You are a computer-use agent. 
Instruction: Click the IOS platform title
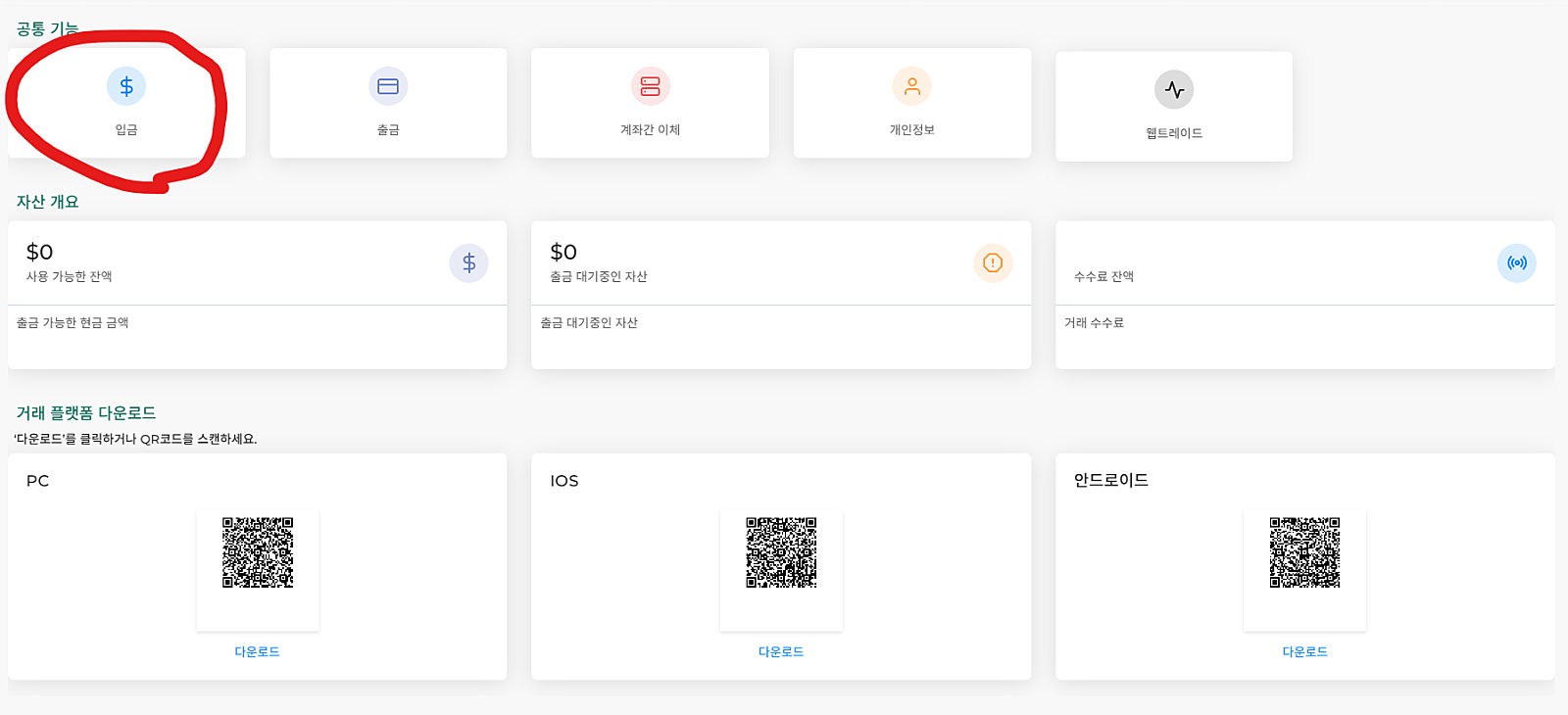(x=564, y=480)
